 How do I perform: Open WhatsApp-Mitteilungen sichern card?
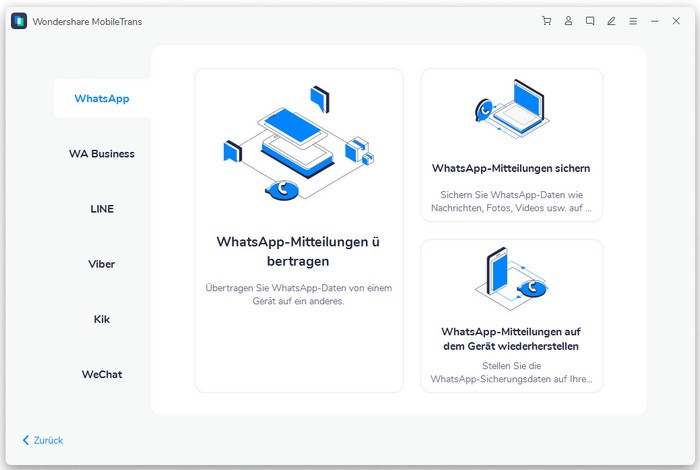point(512,145)
